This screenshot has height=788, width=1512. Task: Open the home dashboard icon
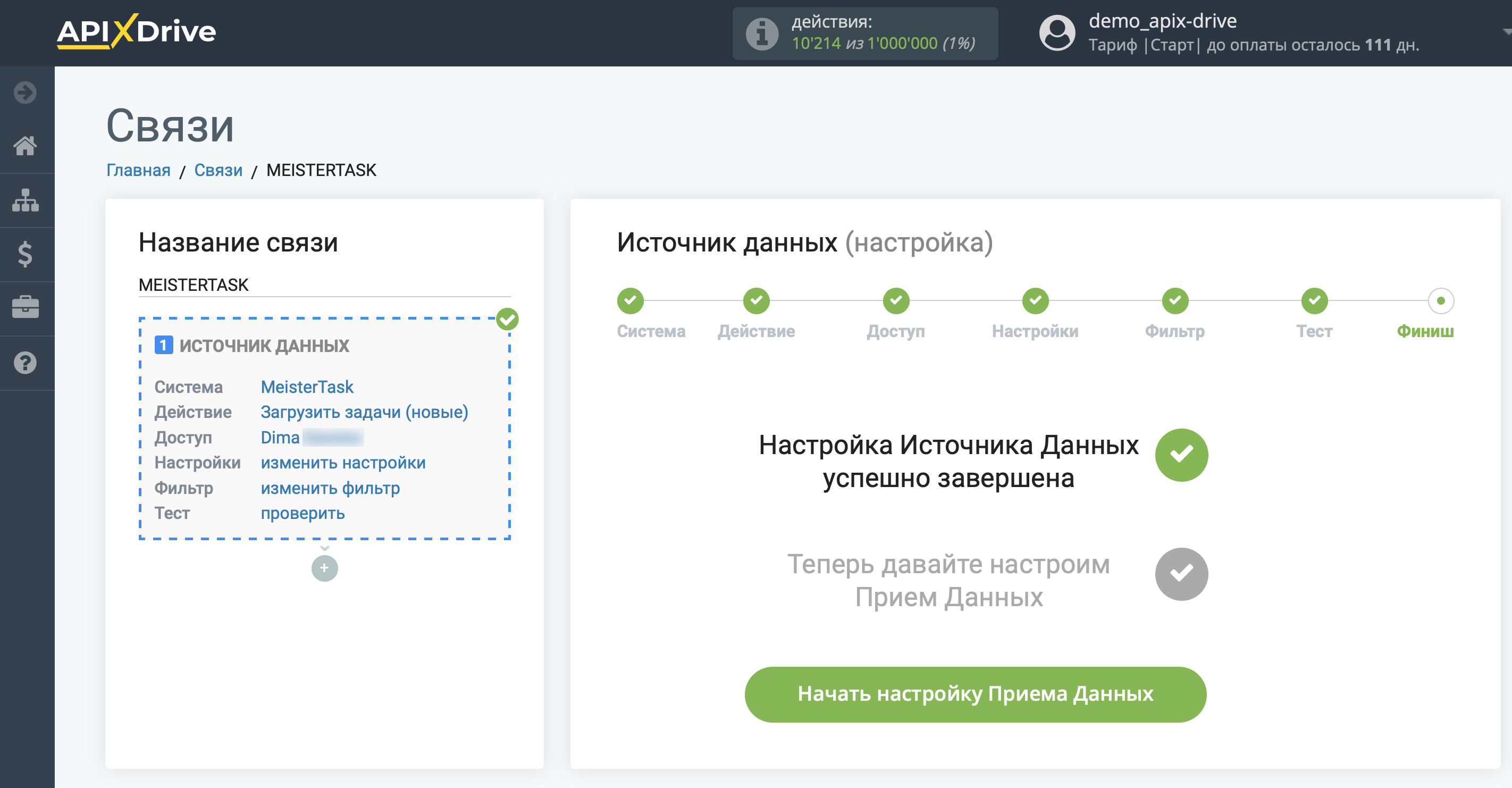25,146
